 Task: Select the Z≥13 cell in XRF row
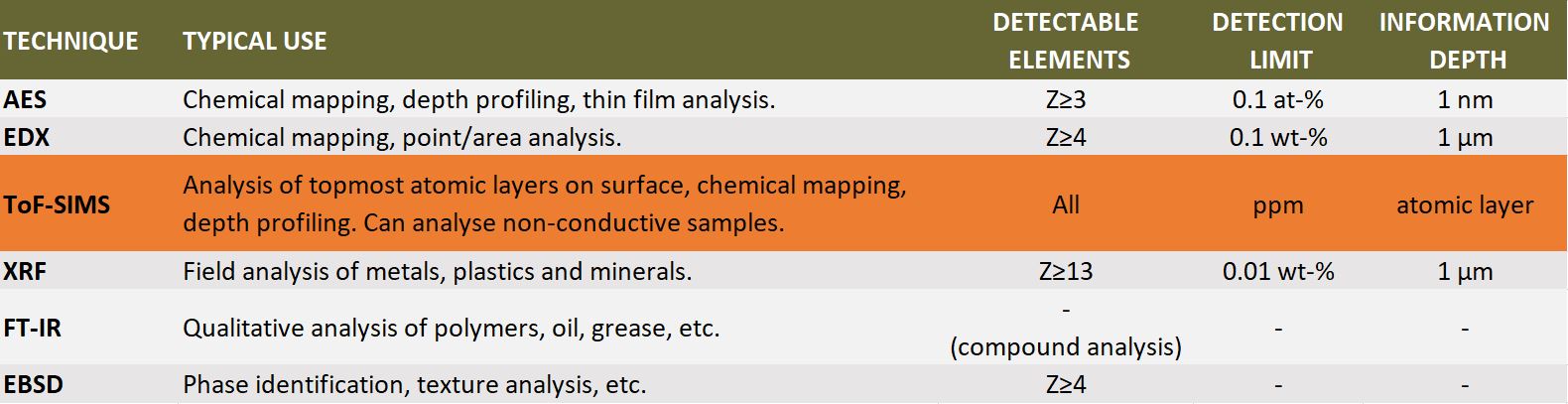(x=1066, y=271)
